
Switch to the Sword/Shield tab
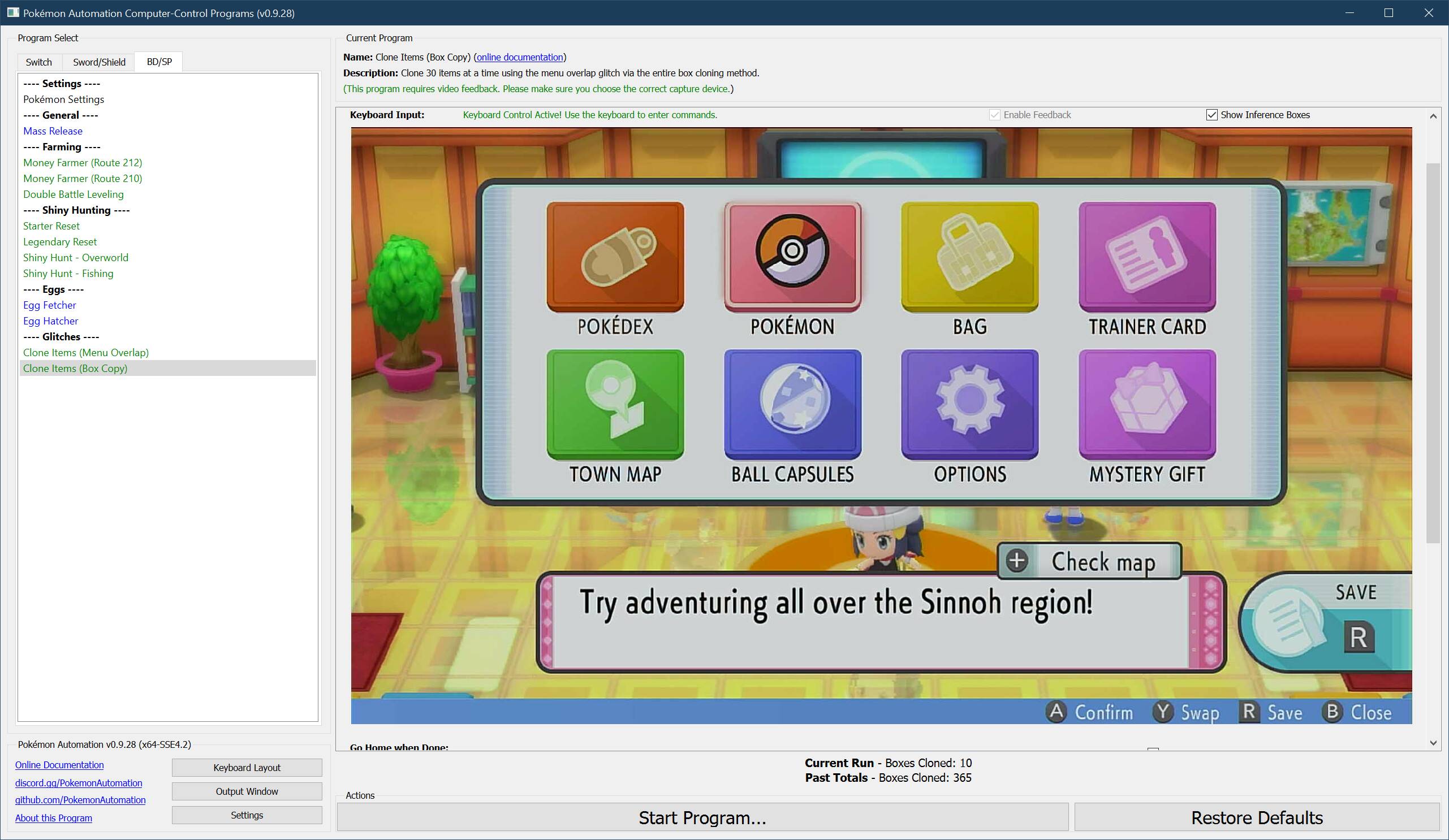(x=99, y=62)
